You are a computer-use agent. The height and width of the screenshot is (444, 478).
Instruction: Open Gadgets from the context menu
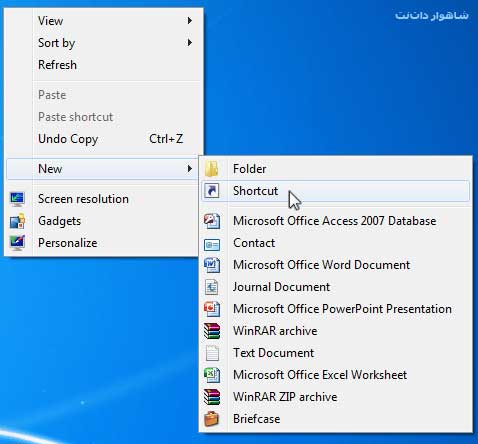click(103, 221)
